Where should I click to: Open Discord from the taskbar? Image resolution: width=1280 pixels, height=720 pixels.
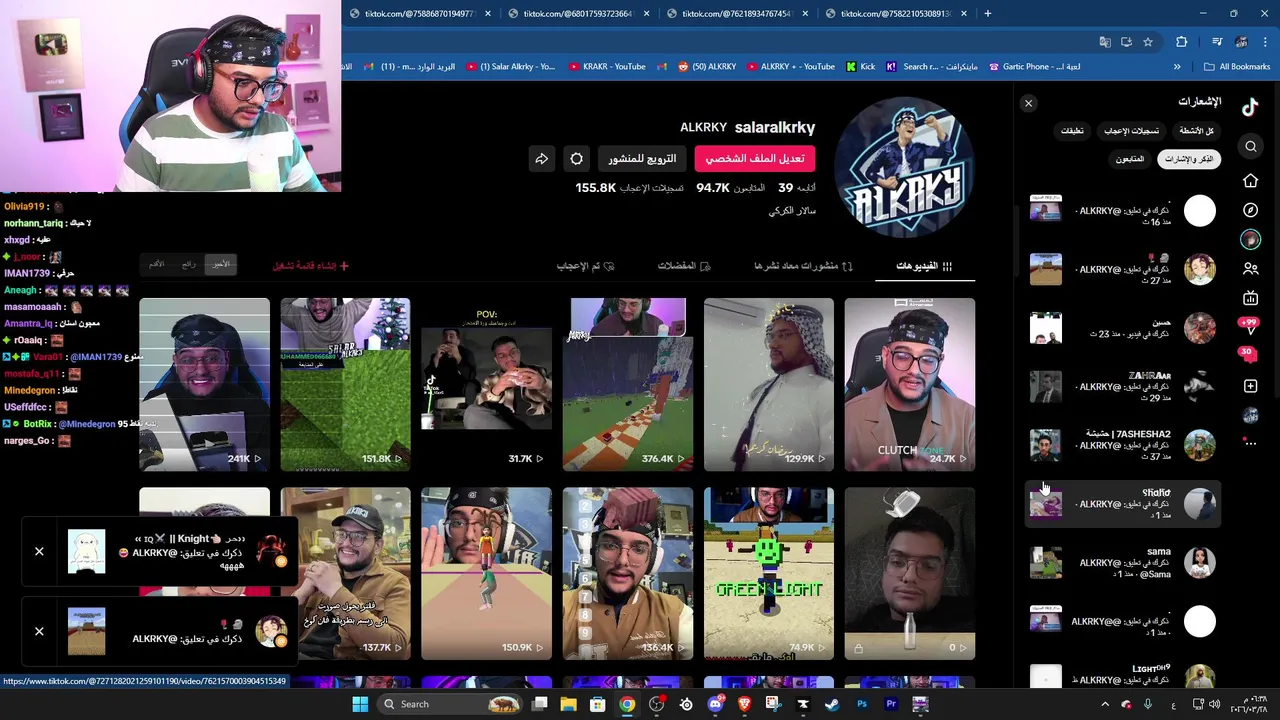[x=715, y=704]
